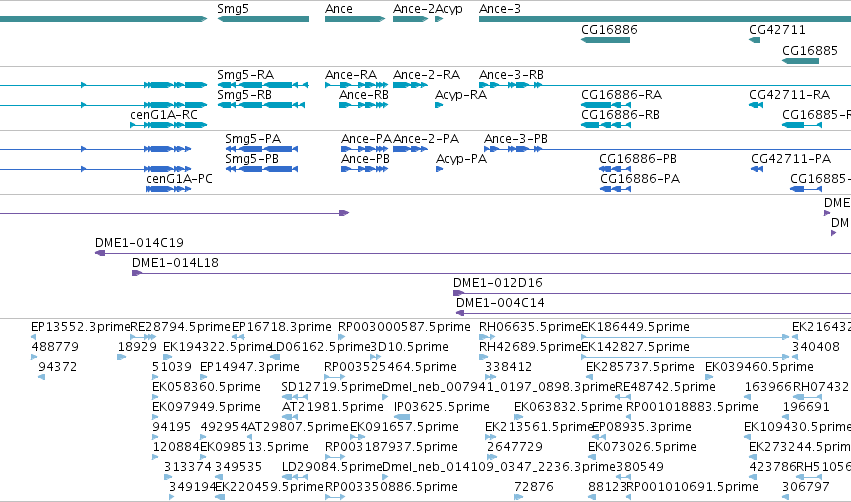Select the Ance-3 gene label
The width and height of the screenshot is (851, 502).
[500, 9]
